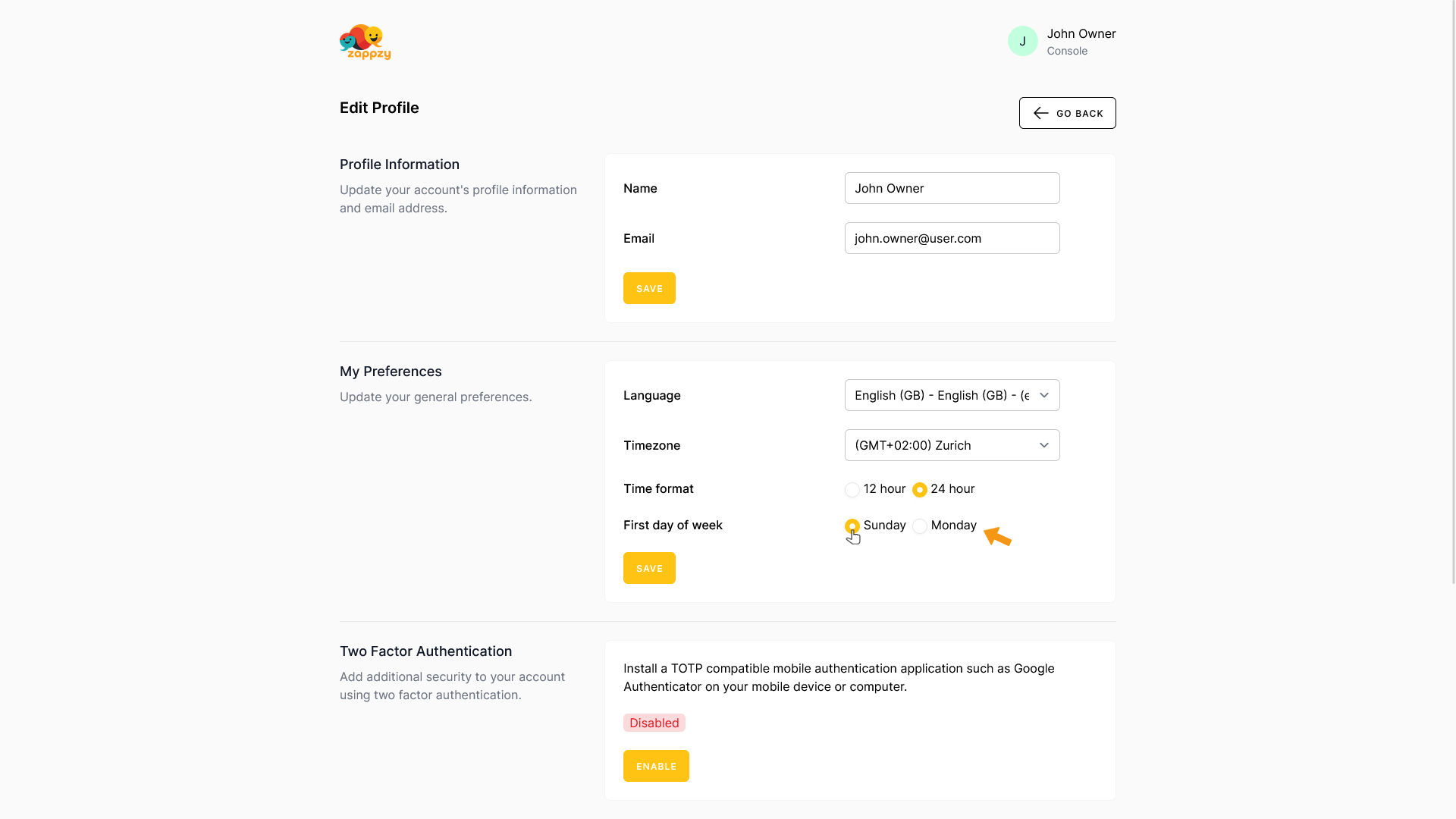Click the Zappzy logo

point(365,42)
